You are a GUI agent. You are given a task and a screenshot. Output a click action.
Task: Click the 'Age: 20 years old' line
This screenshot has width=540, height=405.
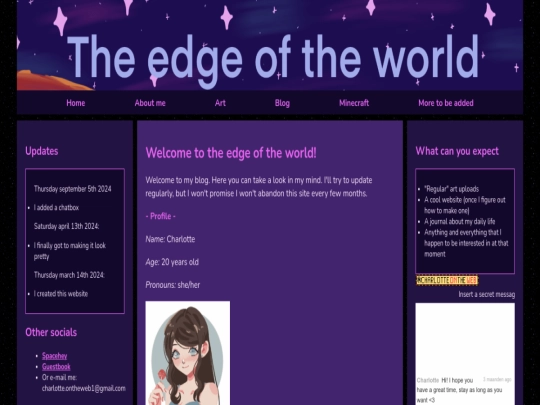172,262
